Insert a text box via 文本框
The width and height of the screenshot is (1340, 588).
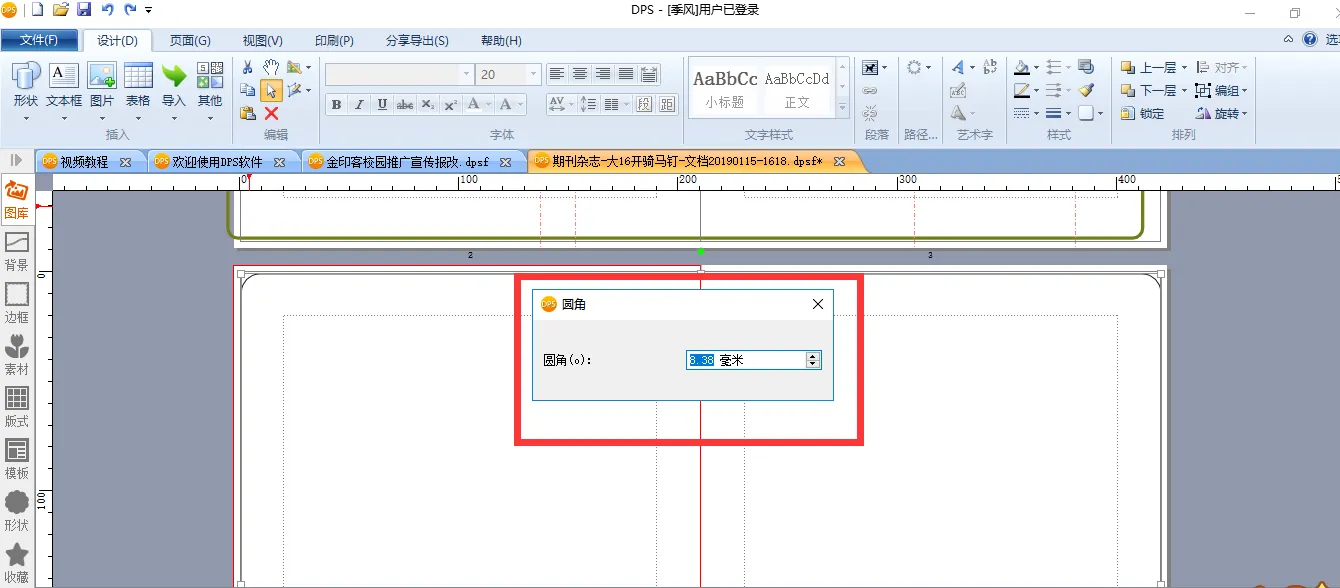click(64, 85)
